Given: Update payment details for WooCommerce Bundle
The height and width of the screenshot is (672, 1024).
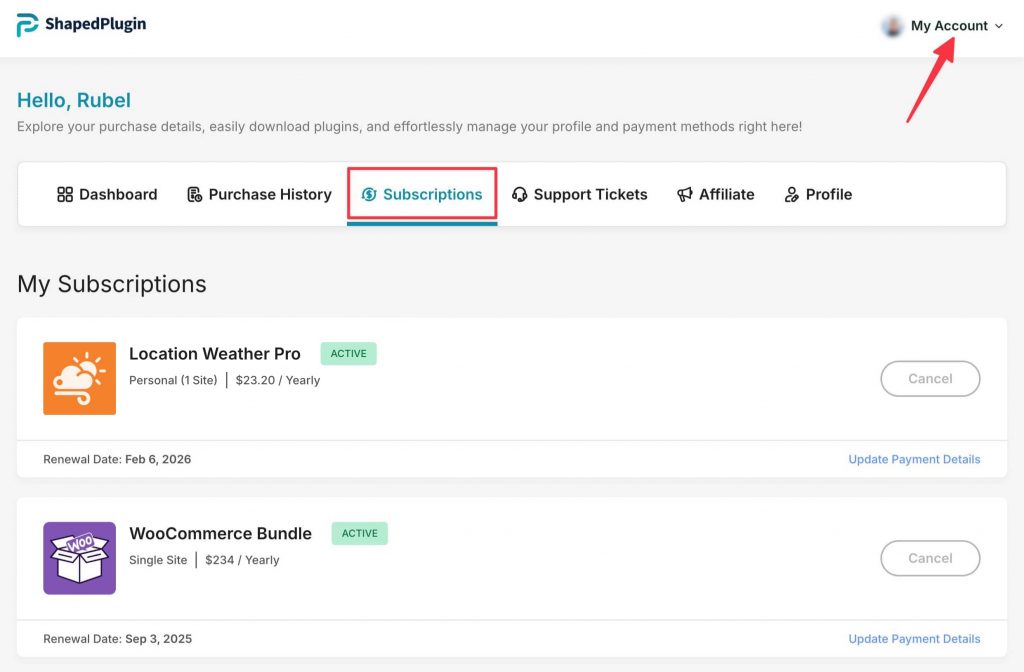Looking at the screenshot, I should (914, 639).
